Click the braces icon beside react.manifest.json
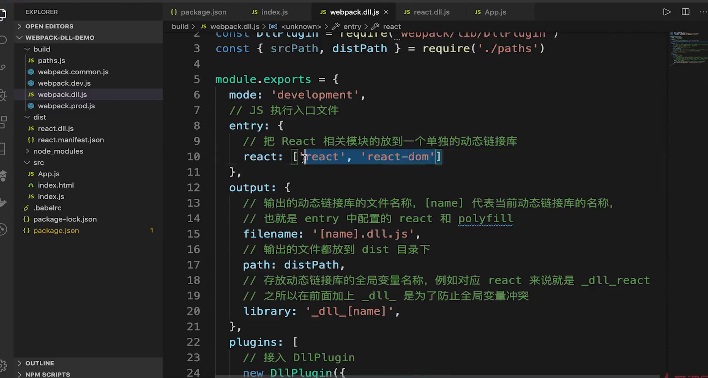Image resolution: width=708 pixels, height=378 pixels. (31, 140)
